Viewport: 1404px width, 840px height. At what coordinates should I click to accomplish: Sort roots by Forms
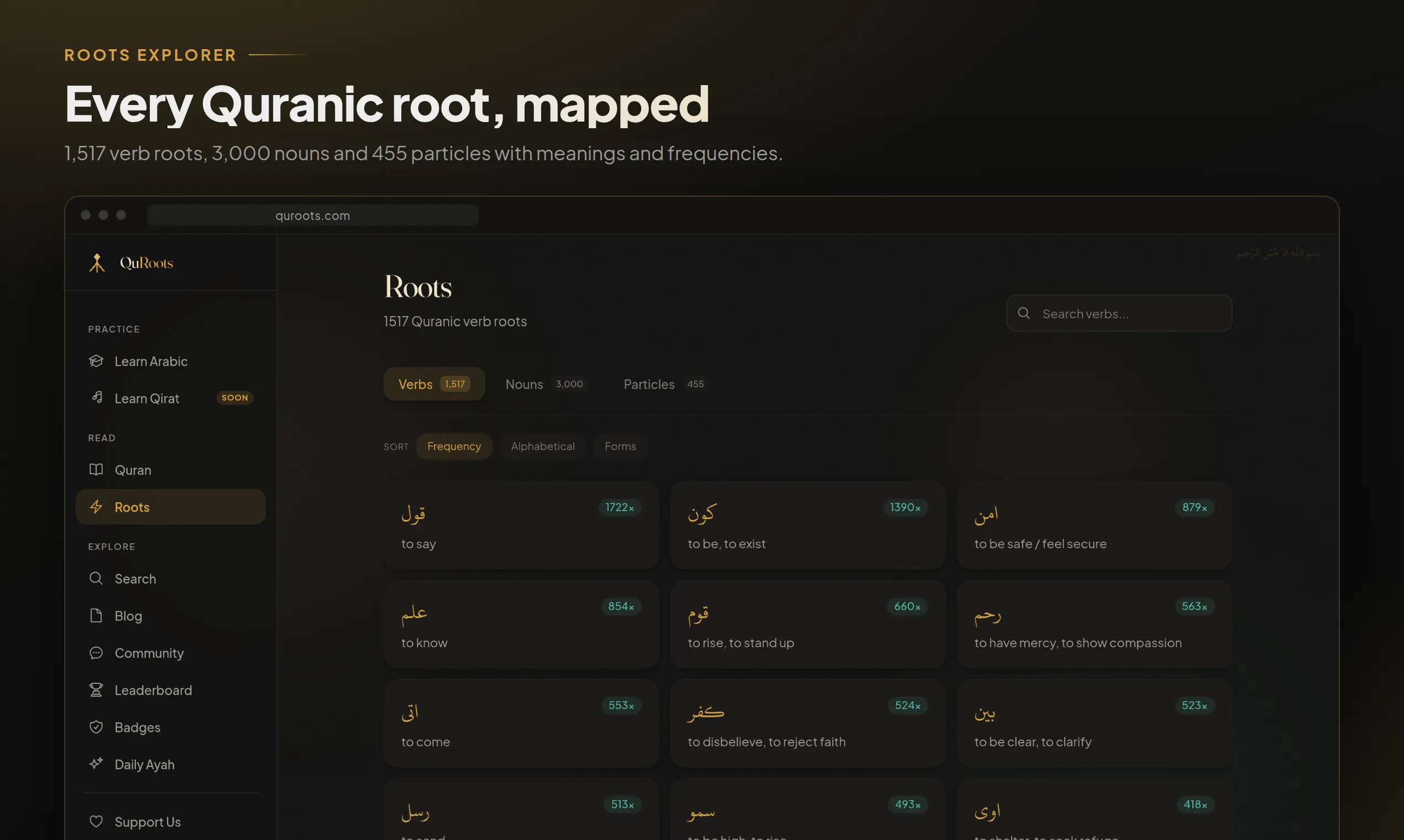pyautogui.click(x=620, y=446)
